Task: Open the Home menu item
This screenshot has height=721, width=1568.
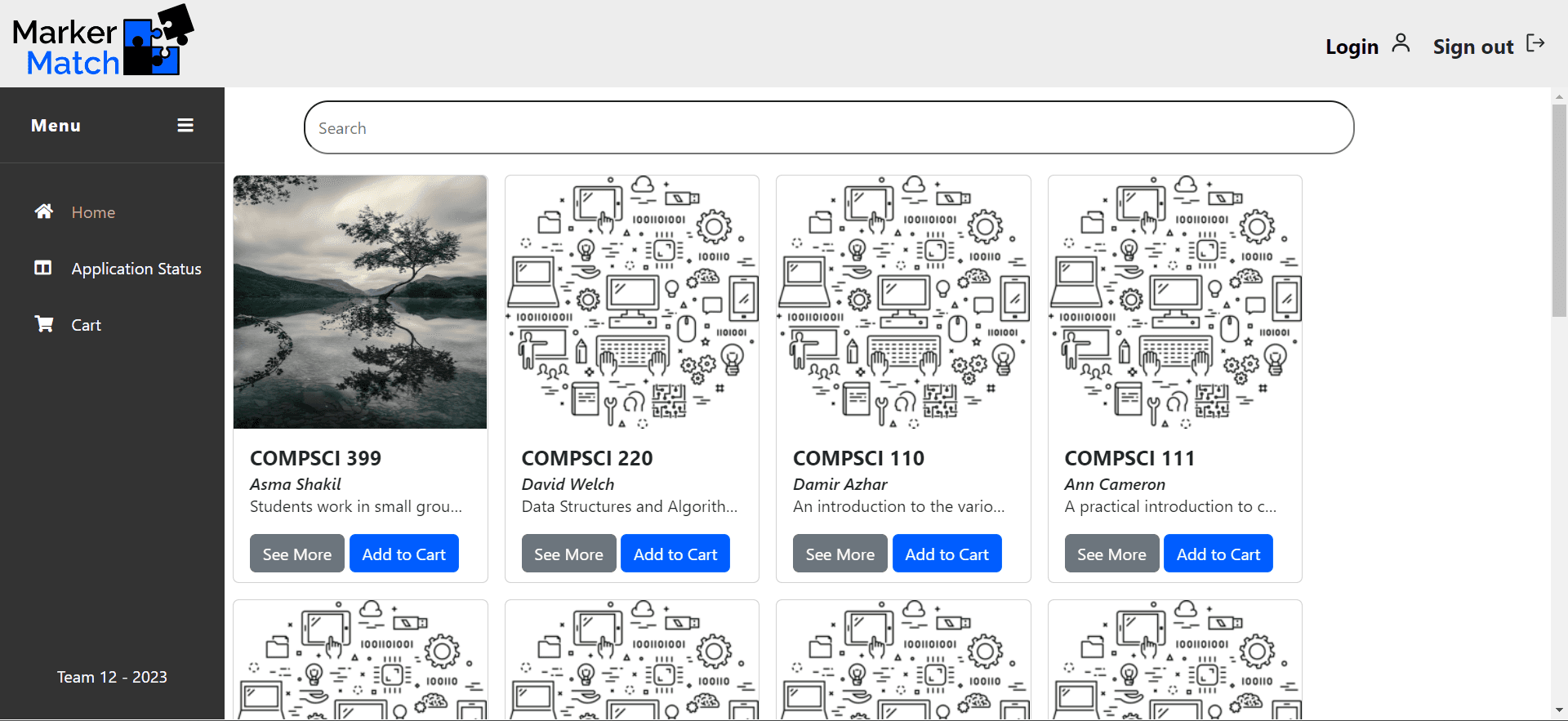Action: (x=93, y=212)
